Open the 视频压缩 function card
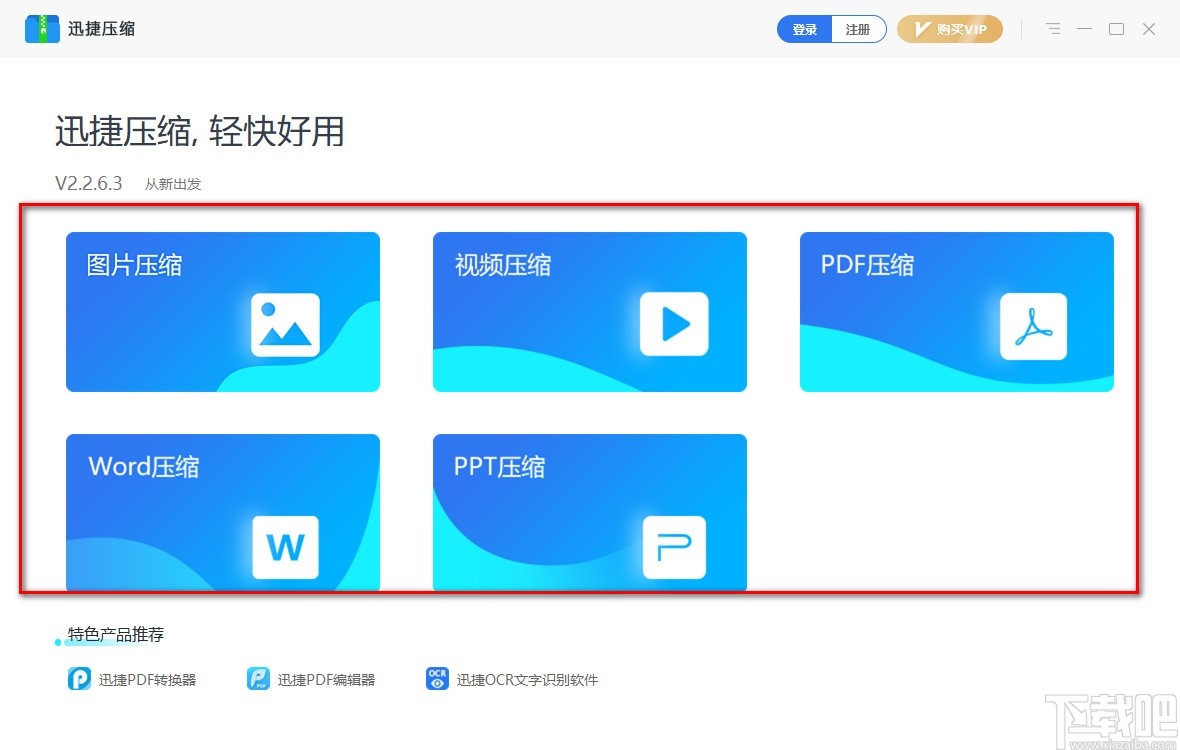This screenshot has height=750, width=1180. 589,311
